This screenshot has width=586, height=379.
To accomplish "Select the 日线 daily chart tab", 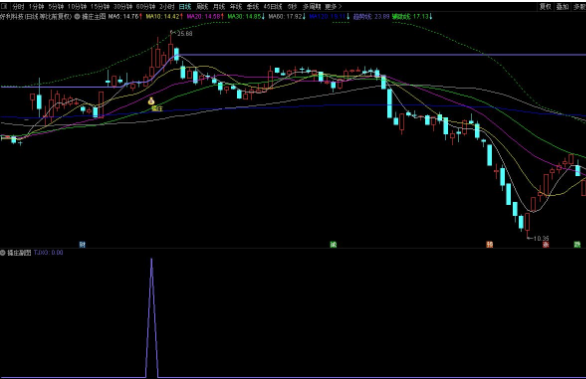I will click(x=185, y=6).
